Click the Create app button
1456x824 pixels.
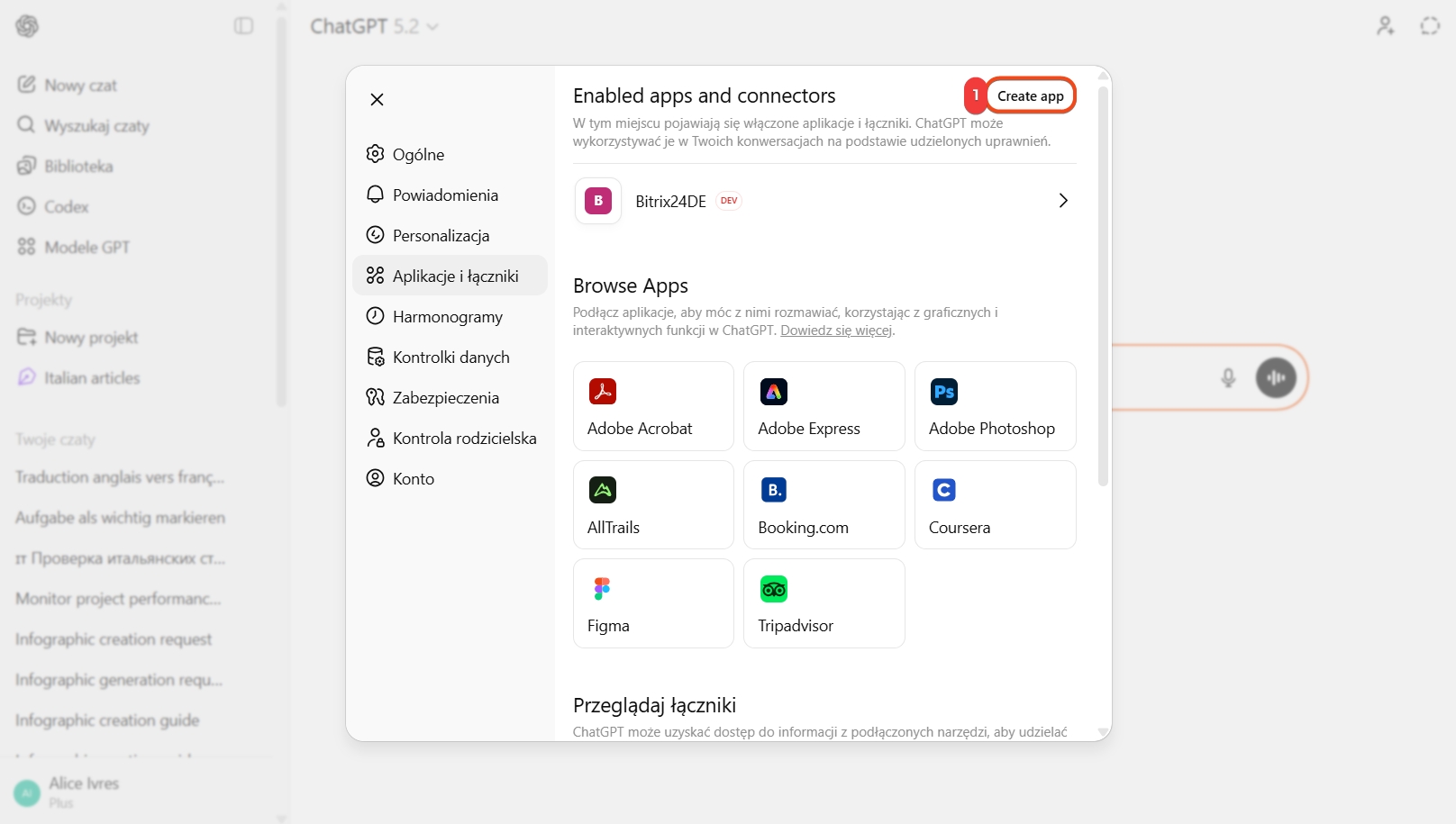click(1030, 96)
